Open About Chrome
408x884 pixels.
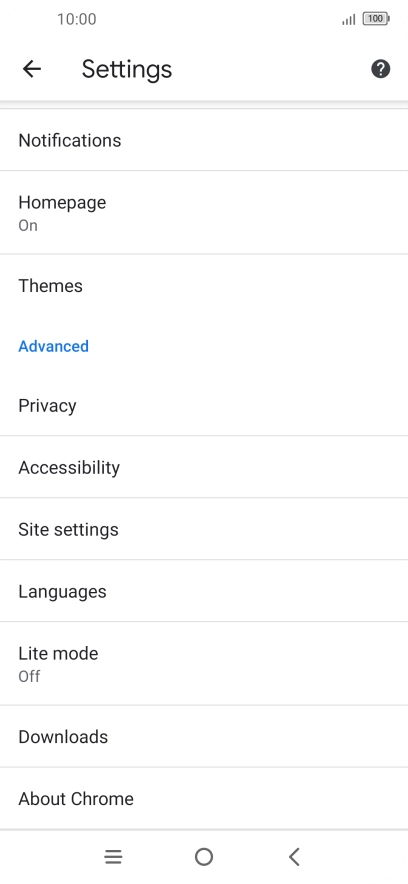(x=204, y=798)
